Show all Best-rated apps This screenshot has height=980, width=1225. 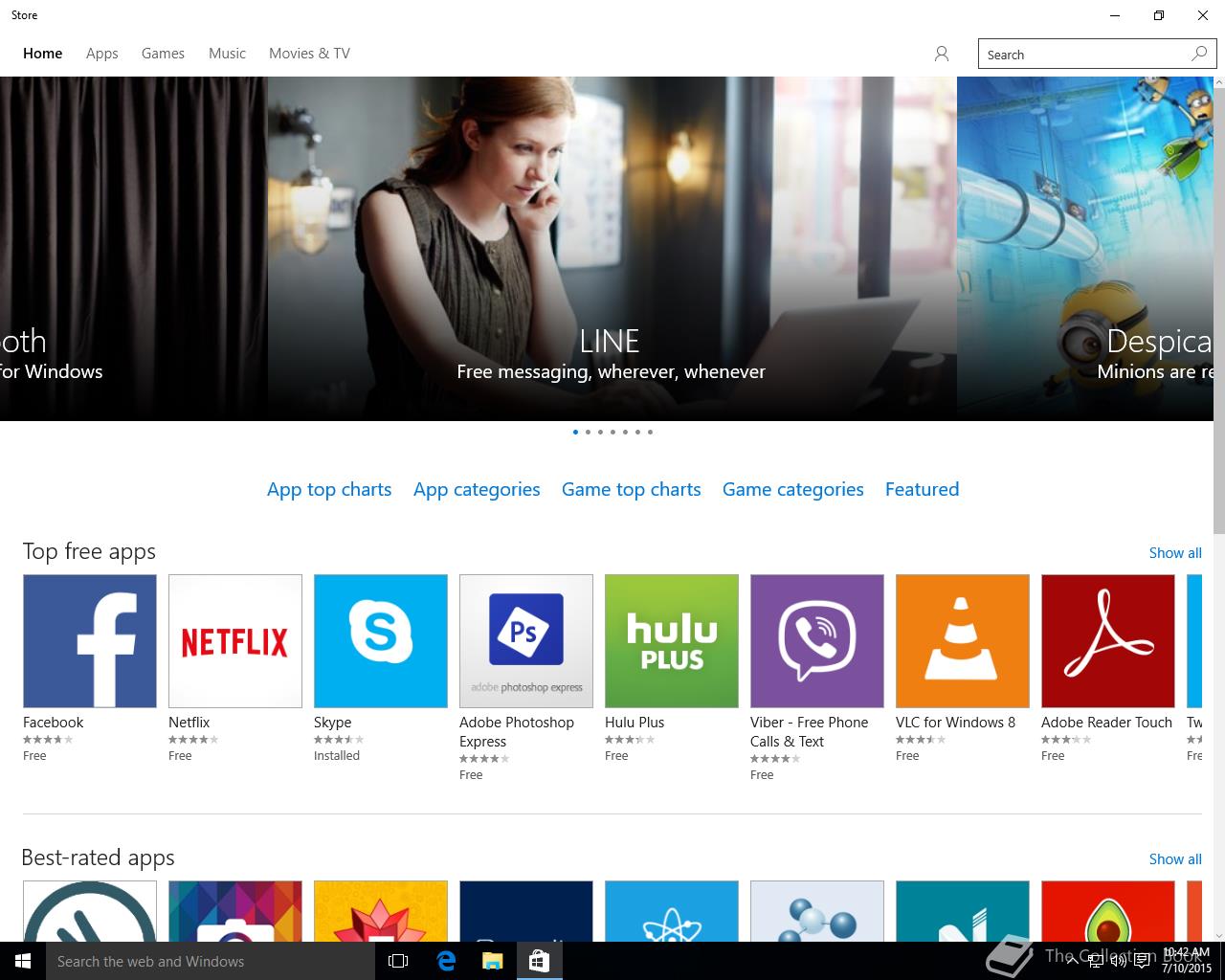(x=1175, y=859)
